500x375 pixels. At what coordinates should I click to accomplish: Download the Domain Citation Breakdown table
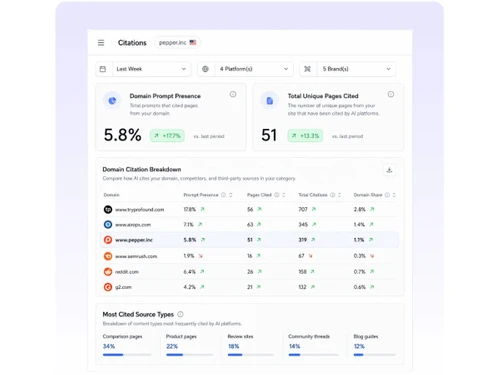[x=389, y=170]
